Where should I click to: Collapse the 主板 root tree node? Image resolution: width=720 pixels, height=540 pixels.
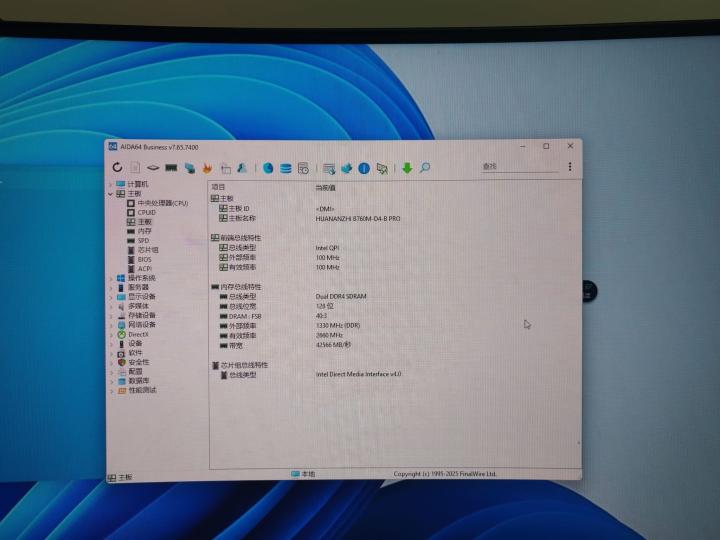(111, 194)
